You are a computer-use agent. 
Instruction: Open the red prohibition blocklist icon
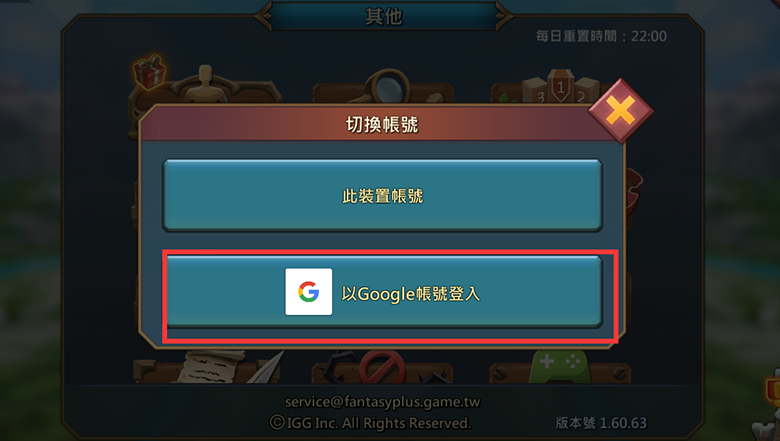coord(382,367)
